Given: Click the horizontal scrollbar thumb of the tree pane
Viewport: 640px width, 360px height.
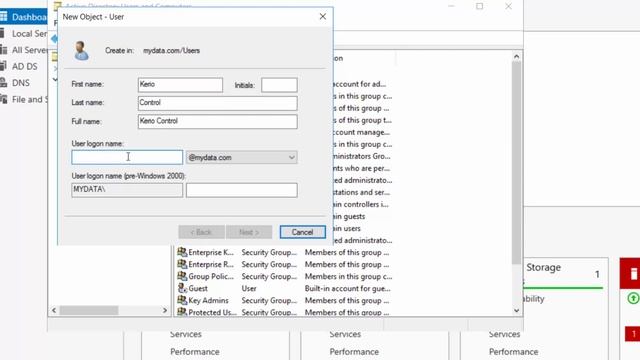Looking at the screenshot, I should [89, 311].
